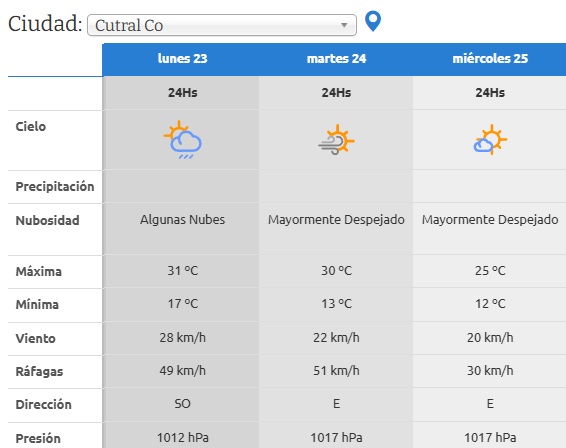Open the Ciudad dropdown showing Cutral Co

pos(222,25)
